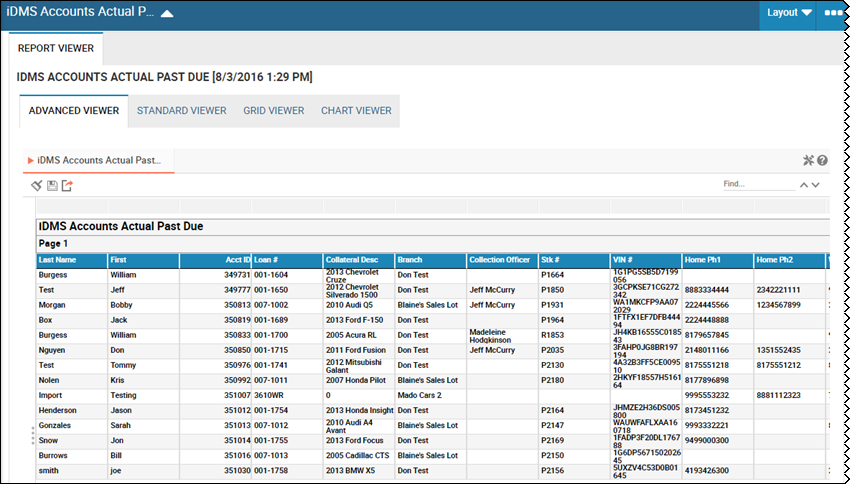The image size is (850, 484).
Task: Click the Acct ID column header
Action: (215, 260)
